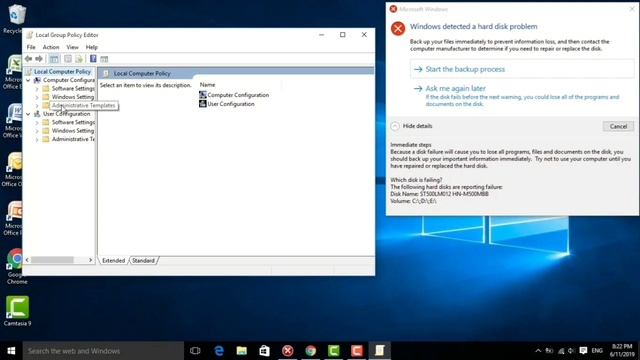Toggle the Show/Hide Action Pane toolbar icon

point(104,59)
